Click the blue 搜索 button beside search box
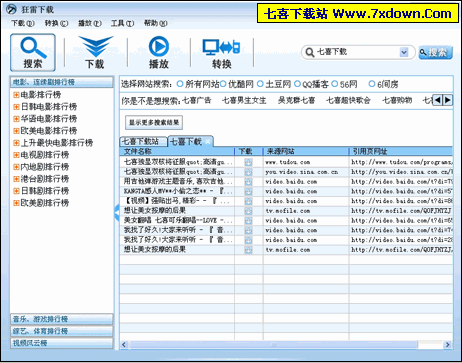 click(435, 52)
